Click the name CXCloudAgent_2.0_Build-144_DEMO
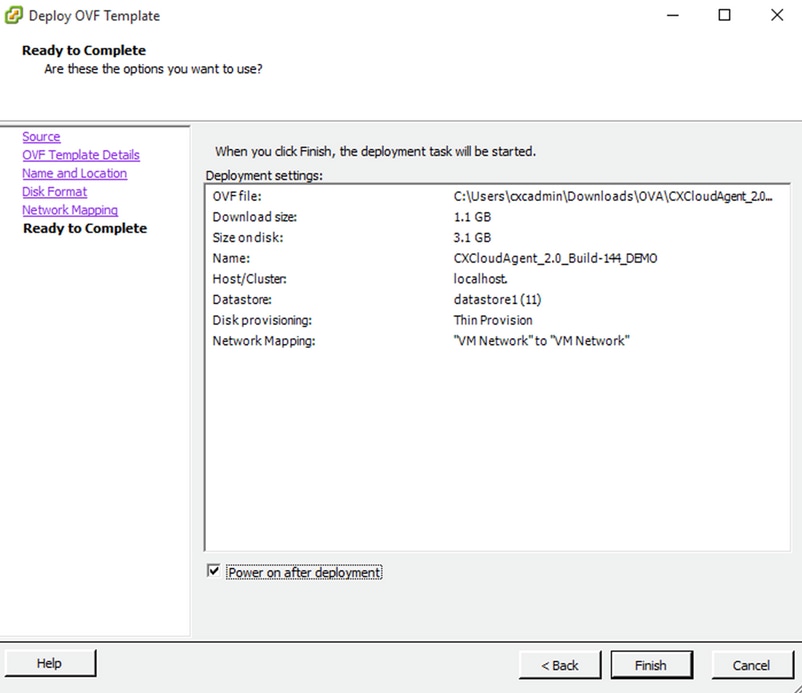Viewport: 802px width, 693px height. click(x=555, y=258)
